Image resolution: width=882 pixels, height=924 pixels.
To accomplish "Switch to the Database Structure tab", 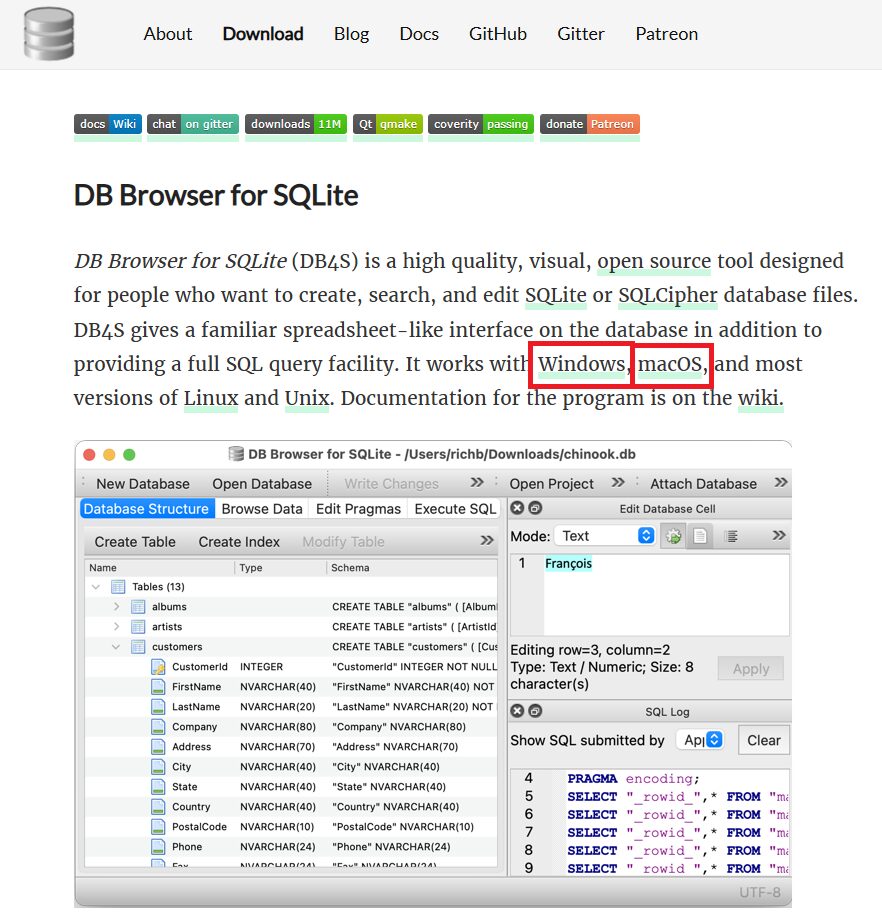I will click(146, 509).
